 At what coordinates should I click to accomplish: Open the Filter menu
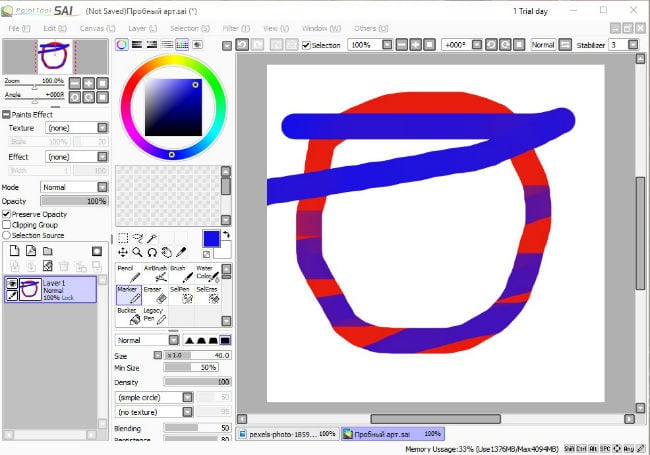pyautogui.click(x=236, y=28)
